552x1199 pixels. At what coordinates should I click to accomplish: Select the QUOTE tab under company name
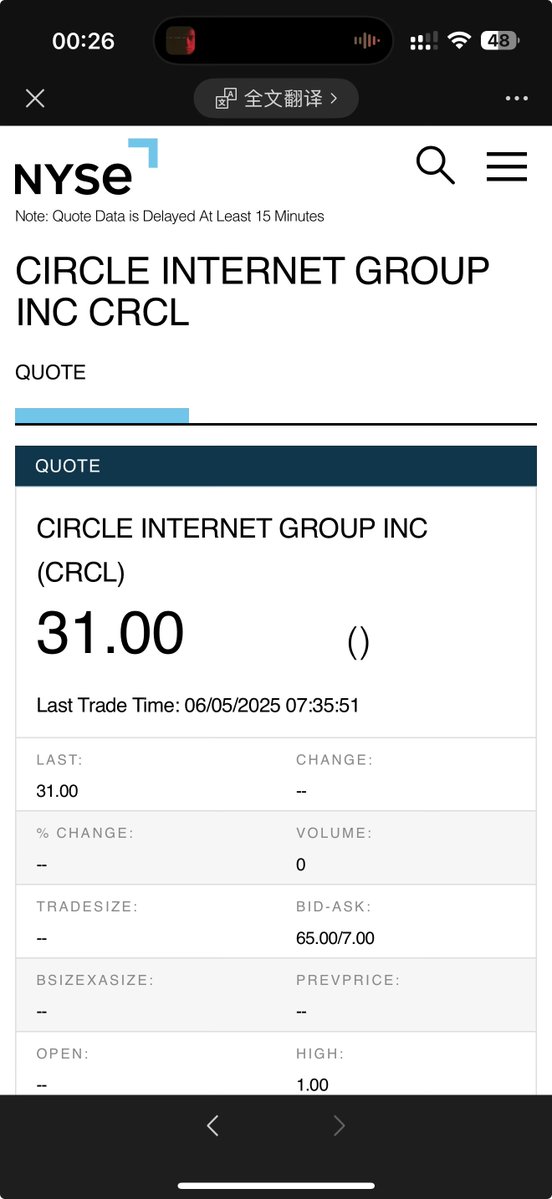[x=50, y=372]
